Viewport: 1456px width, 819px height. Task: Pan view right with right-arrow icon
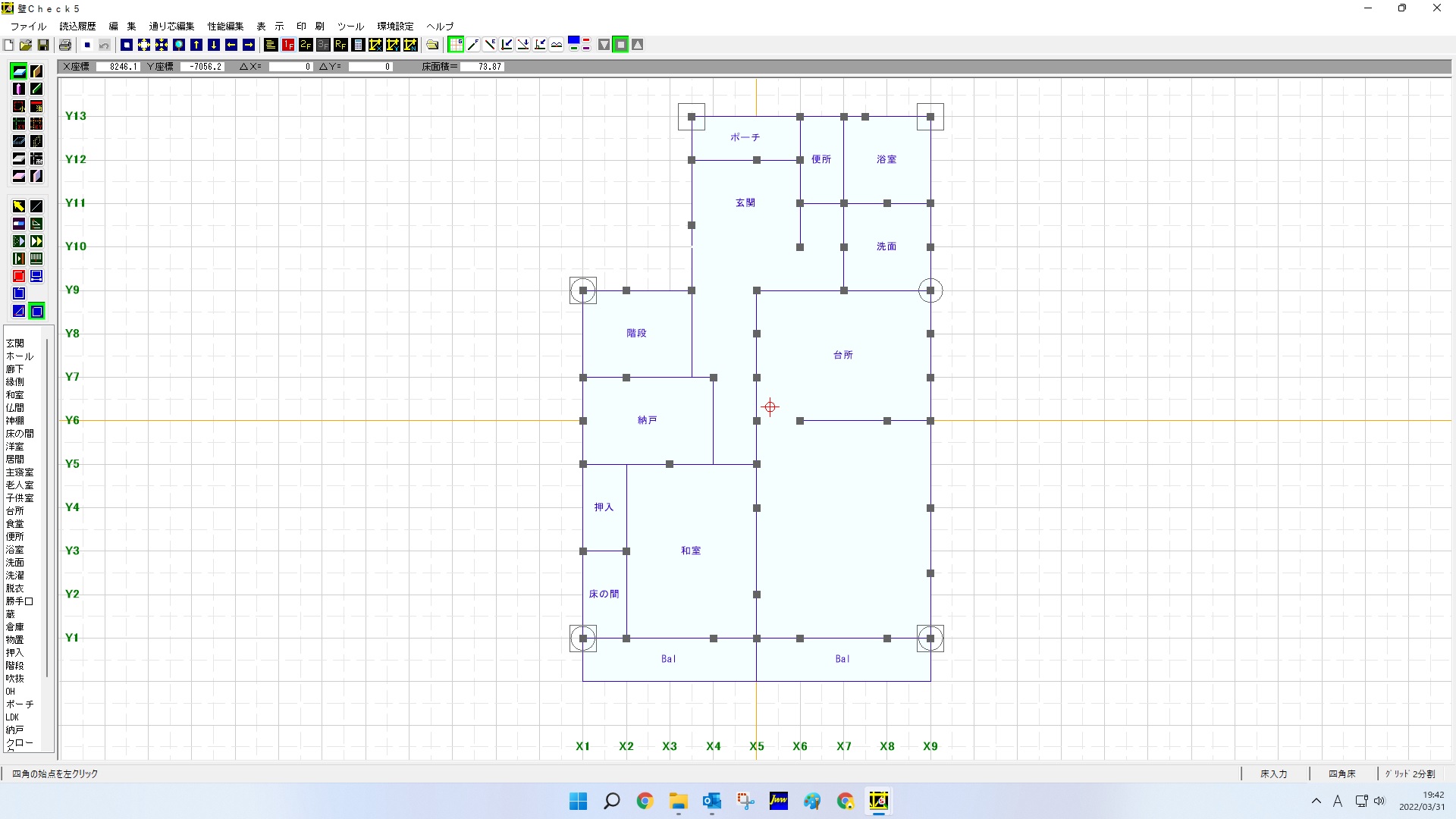[249, 45]
